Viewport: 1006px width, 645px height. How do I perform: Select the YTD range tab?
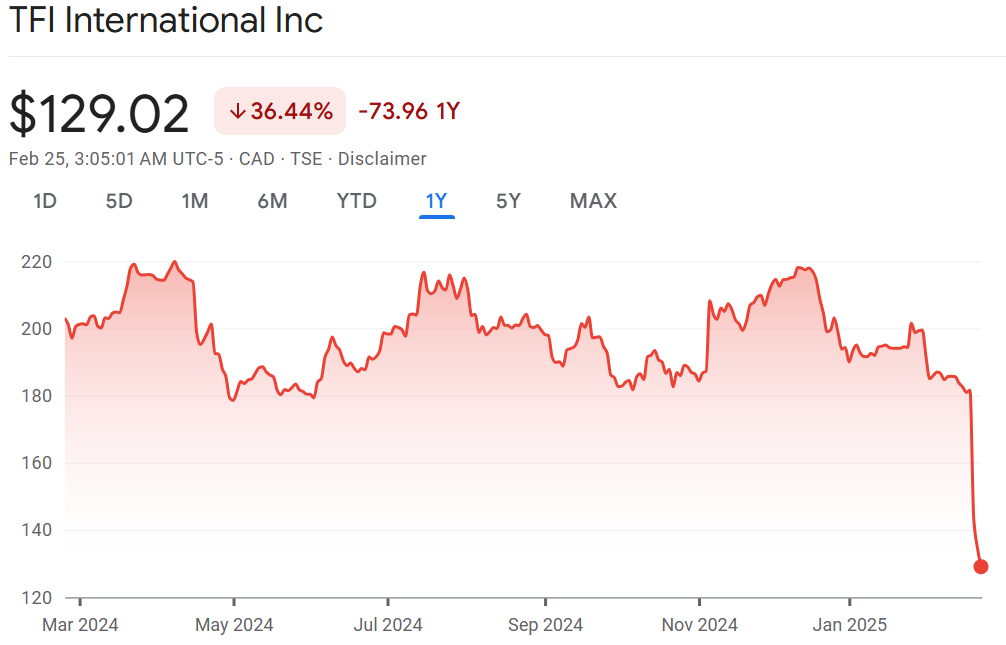[x=357, y=201]
